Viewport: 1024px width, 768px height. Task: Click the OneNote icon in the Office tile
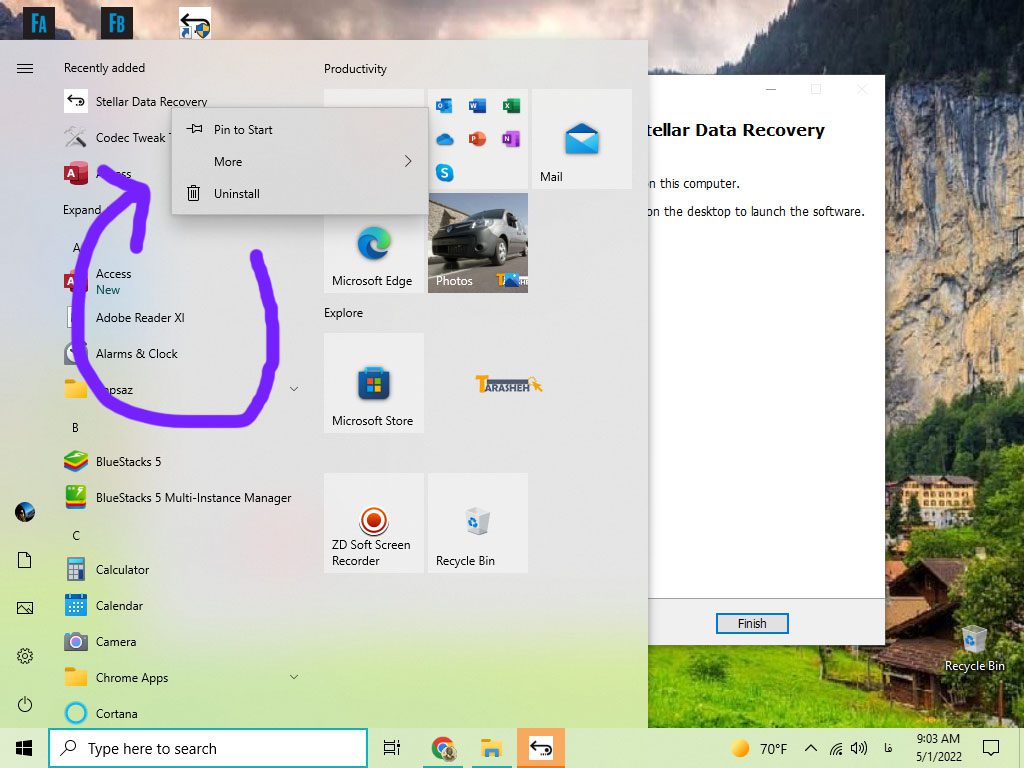click(511, 139)
